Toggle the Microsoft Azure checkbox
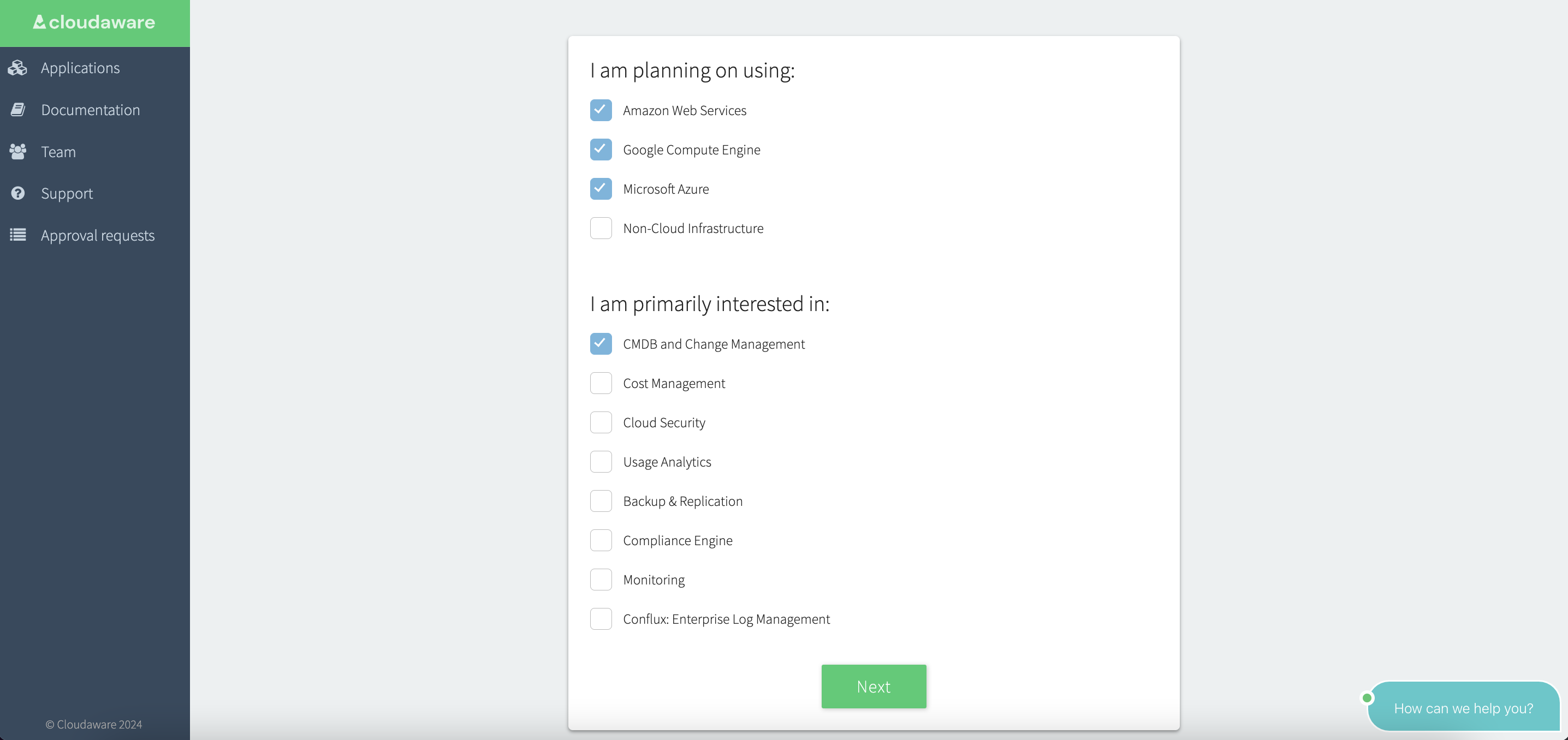The image size is (1568, 740). [601, 188]
